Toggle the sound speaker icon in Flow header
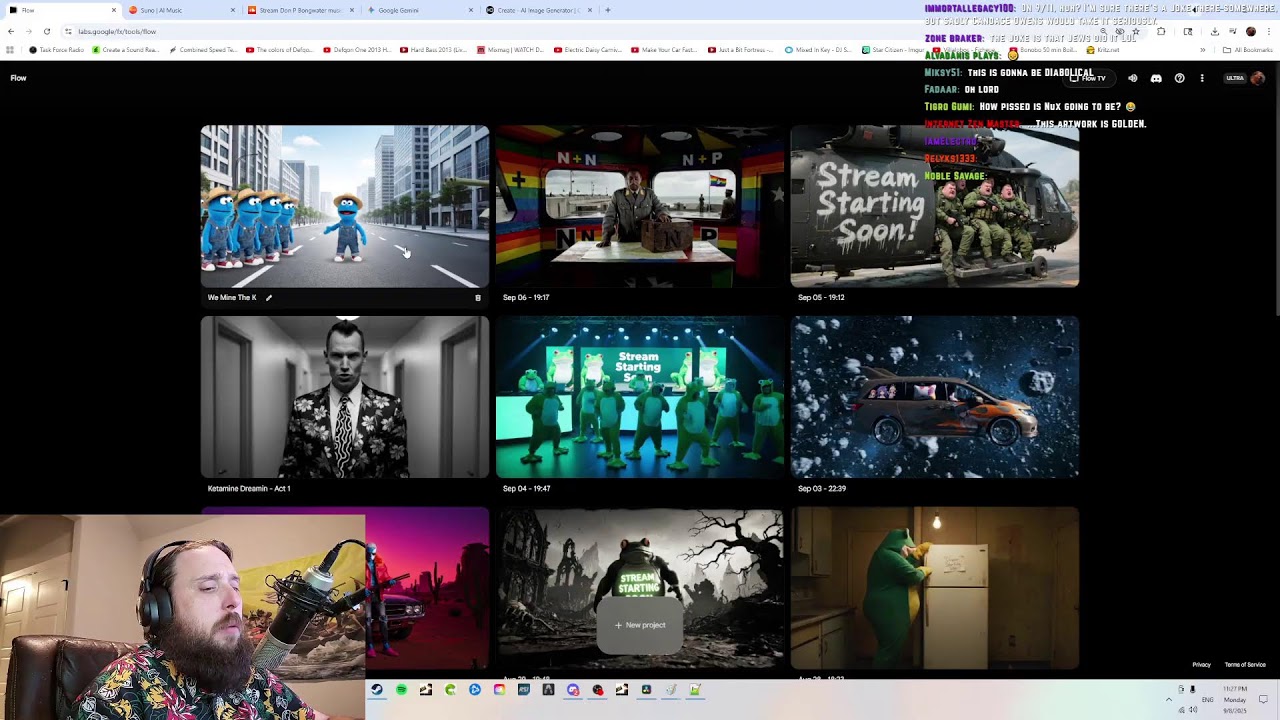The width and height of the screenshot is (1280, 720). 1133,78
